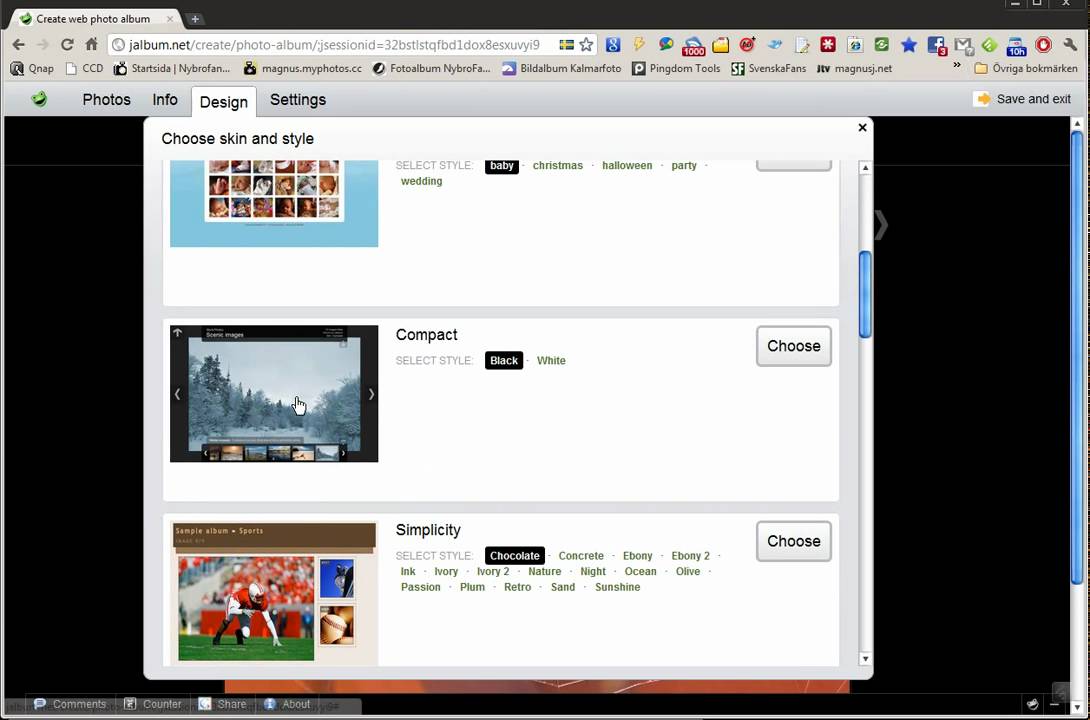Pick the Sand style
Image resolution: width=1090 pixels, height=720 pixels.
point(562,587)
